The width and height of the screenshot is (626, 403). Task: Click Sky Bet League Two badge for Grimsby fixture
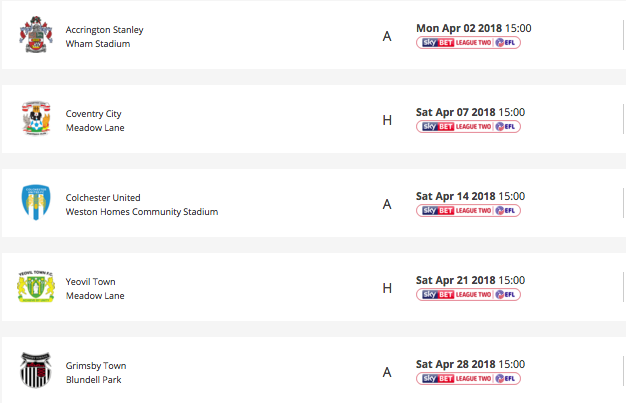click(x=468, y=379)
